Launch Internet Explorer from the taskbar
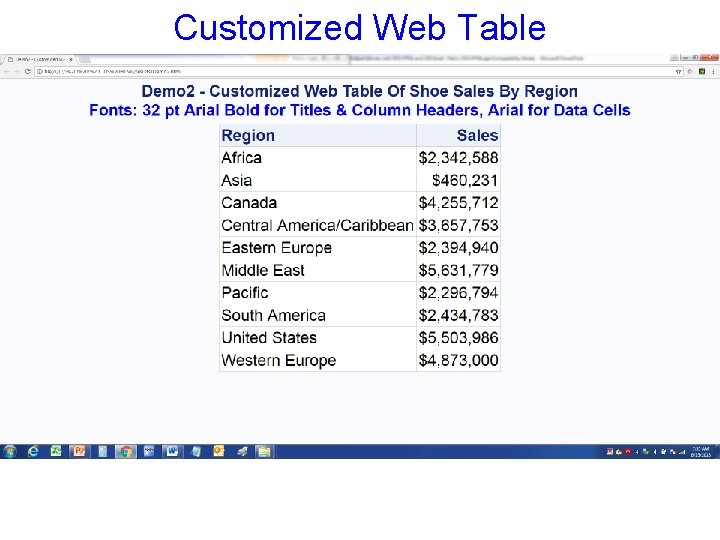Viewport: 720px width, 540px height. click(x=33, y=451)
